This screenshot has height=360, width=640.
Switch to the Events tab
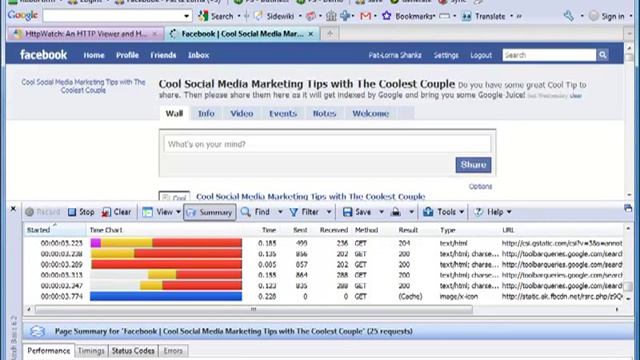(x=283, y=113)
